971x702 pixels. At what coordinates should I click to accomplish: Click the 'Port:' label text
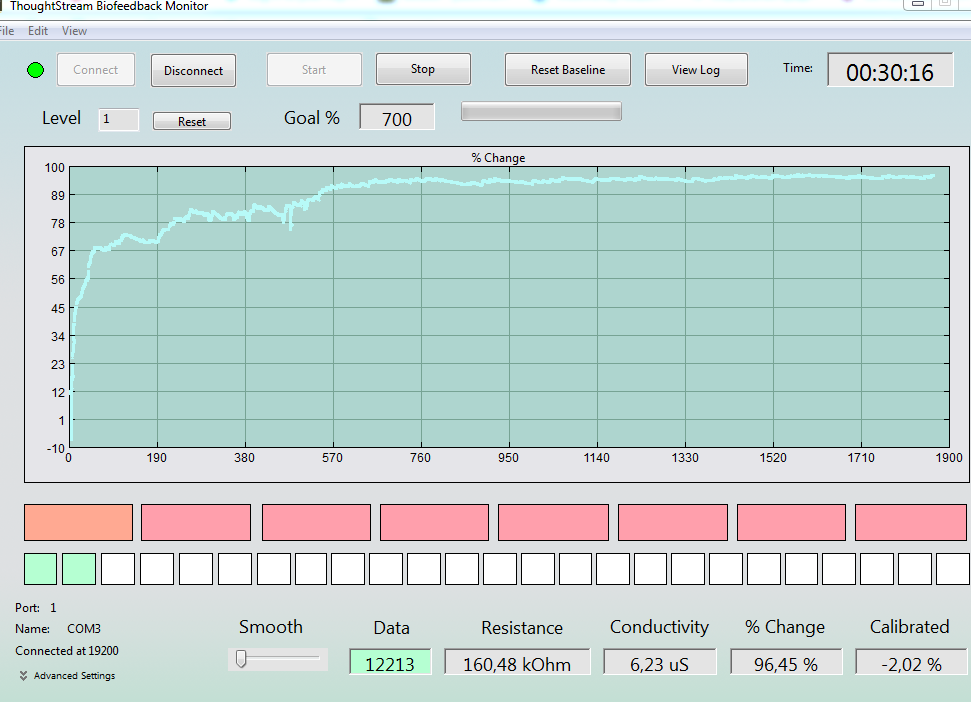point(27,608)
